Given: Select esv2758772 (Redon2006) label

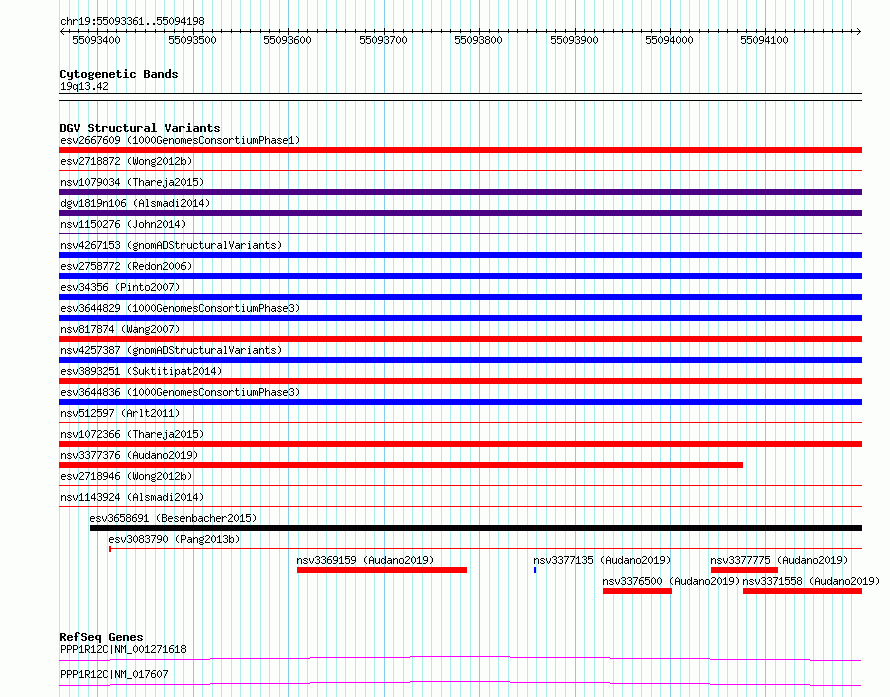Looking at the screenshot, I should tap(126, 266).
